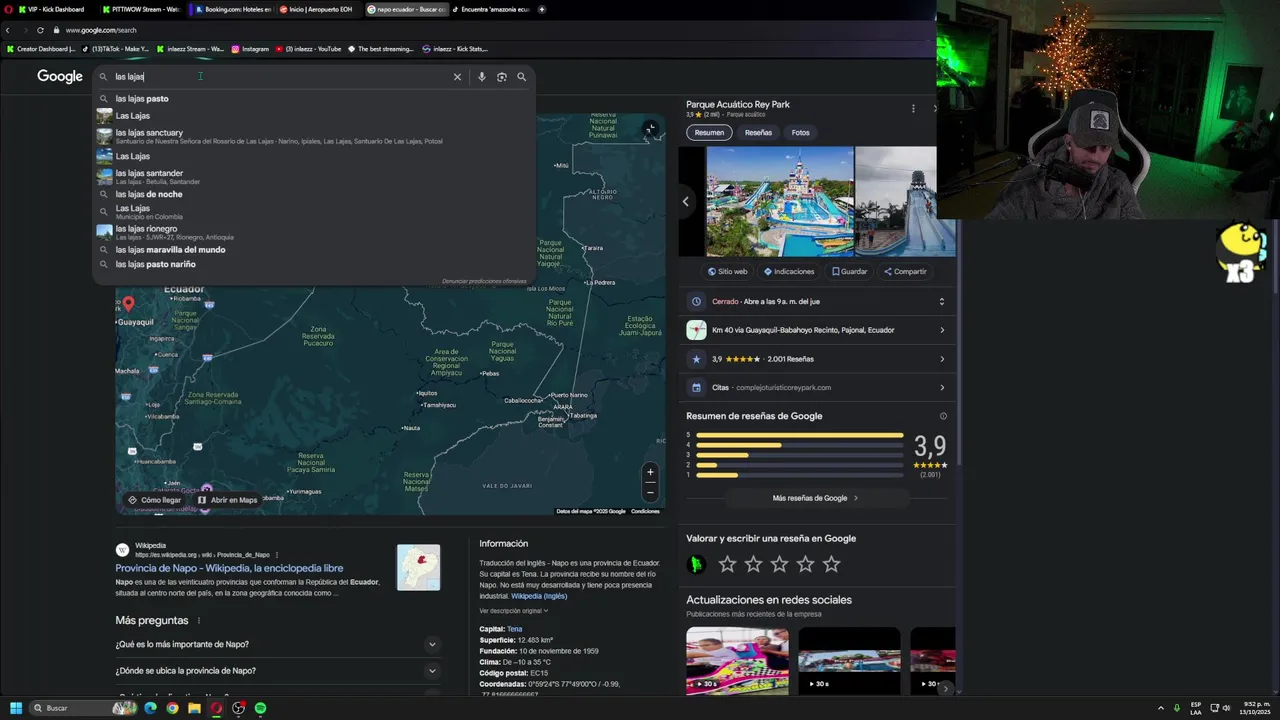Click browser back arrow

pyautogui.click(x=8, y=30)
